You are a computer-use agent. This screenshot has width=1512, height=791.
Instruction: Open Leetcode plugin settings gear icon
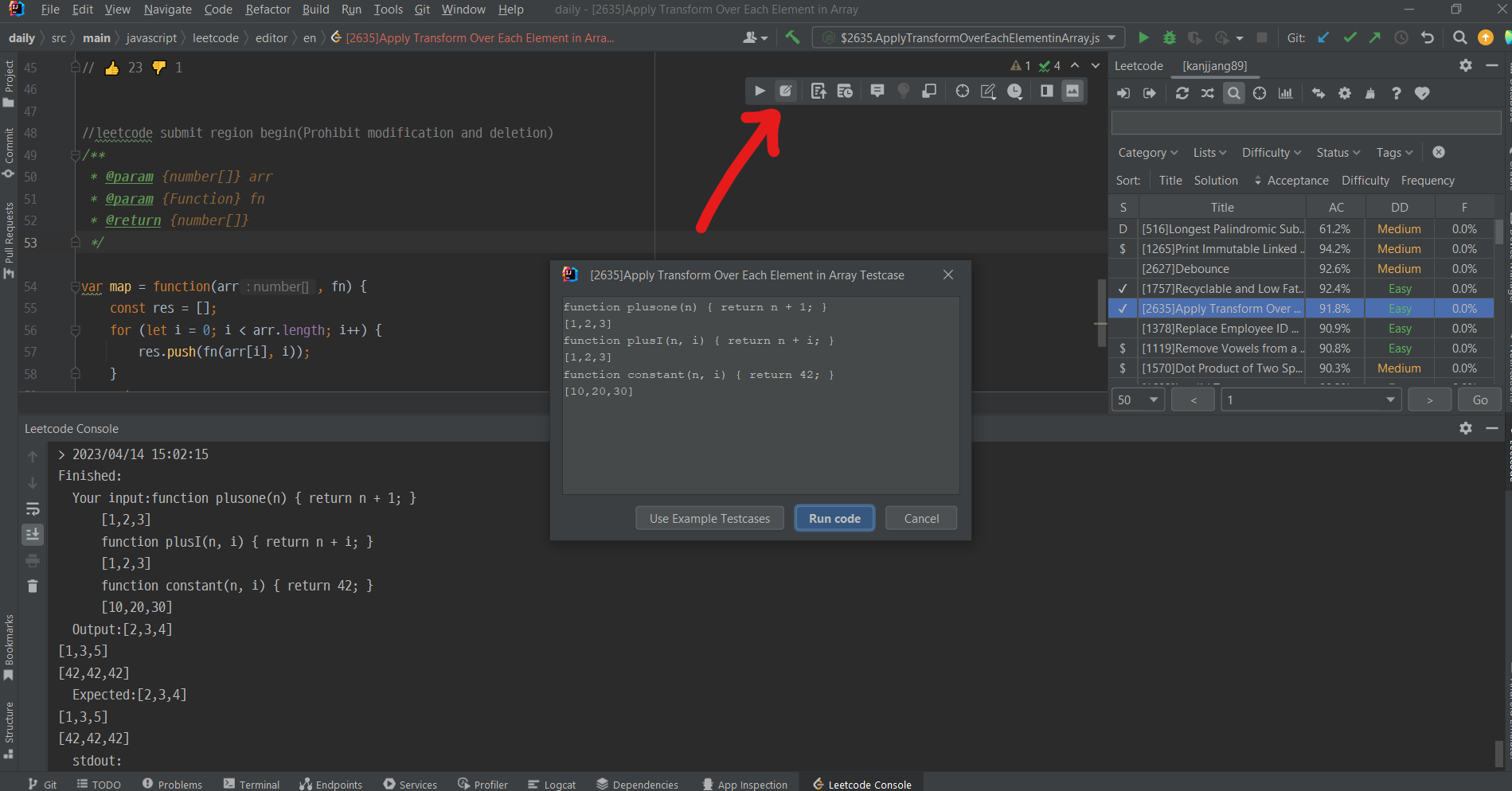(1345, 93)
